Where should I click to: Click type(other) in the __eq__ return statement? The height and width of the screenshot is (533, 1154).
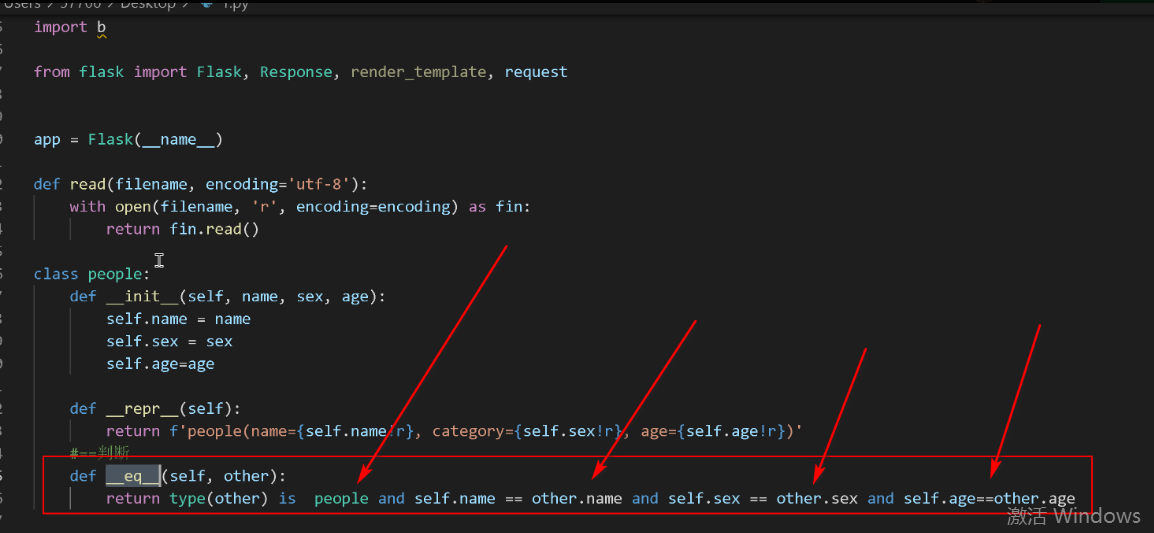(219, 498)
